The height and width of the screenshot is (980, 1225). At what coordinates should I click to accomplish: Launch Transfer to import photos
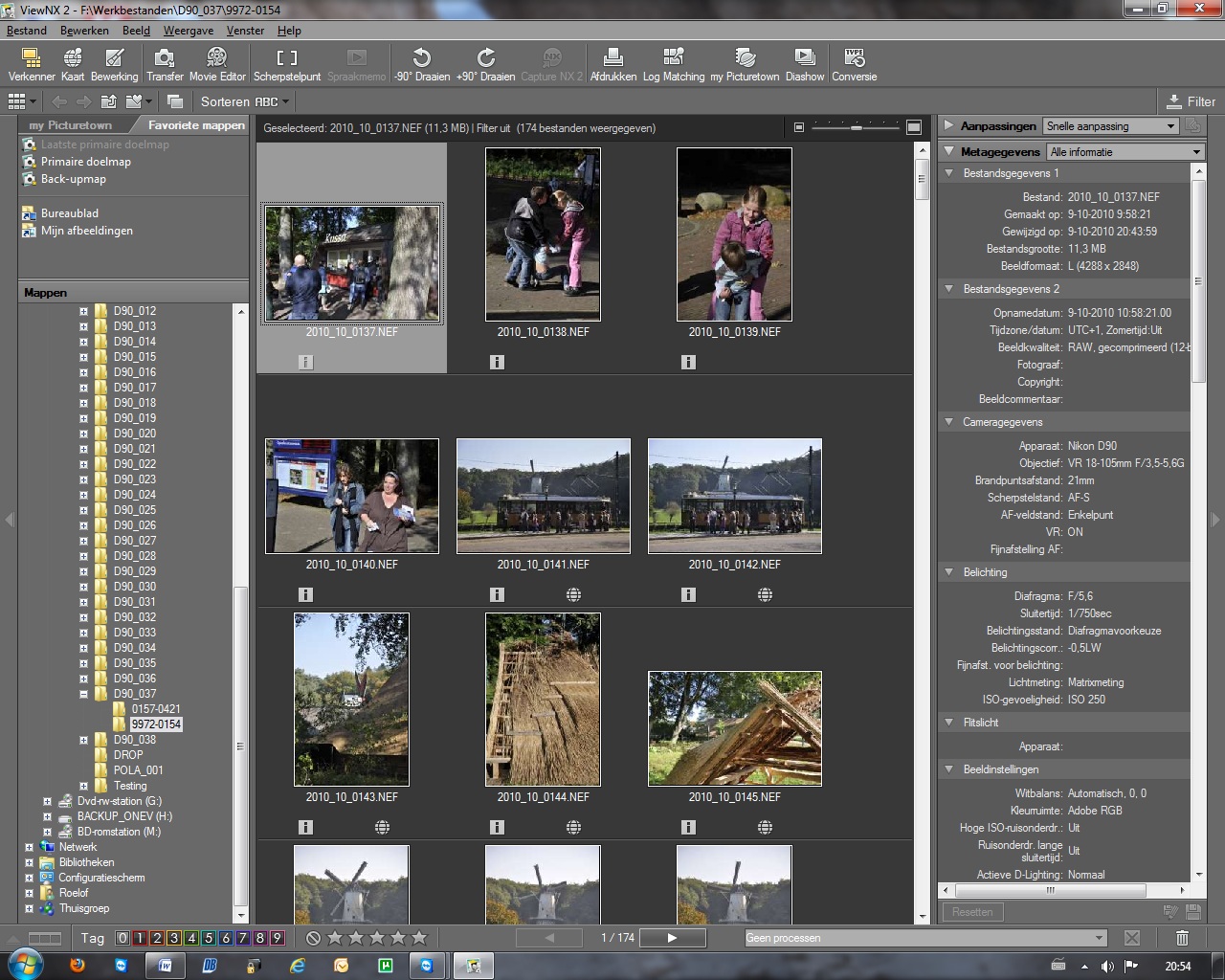point(165,64)
